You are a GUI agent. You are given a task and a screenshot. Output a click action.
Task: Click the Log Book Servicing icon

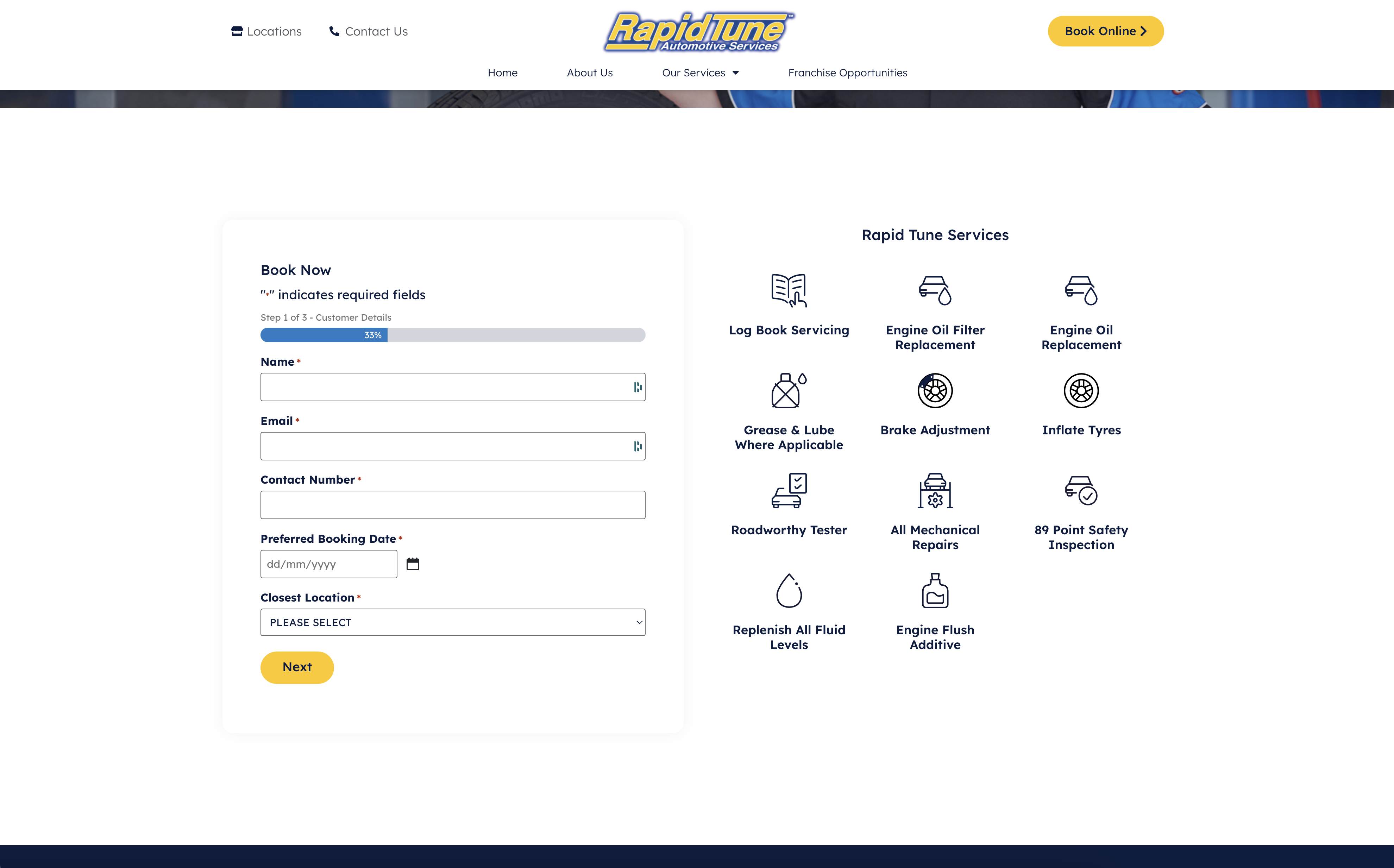click(789, 290)
